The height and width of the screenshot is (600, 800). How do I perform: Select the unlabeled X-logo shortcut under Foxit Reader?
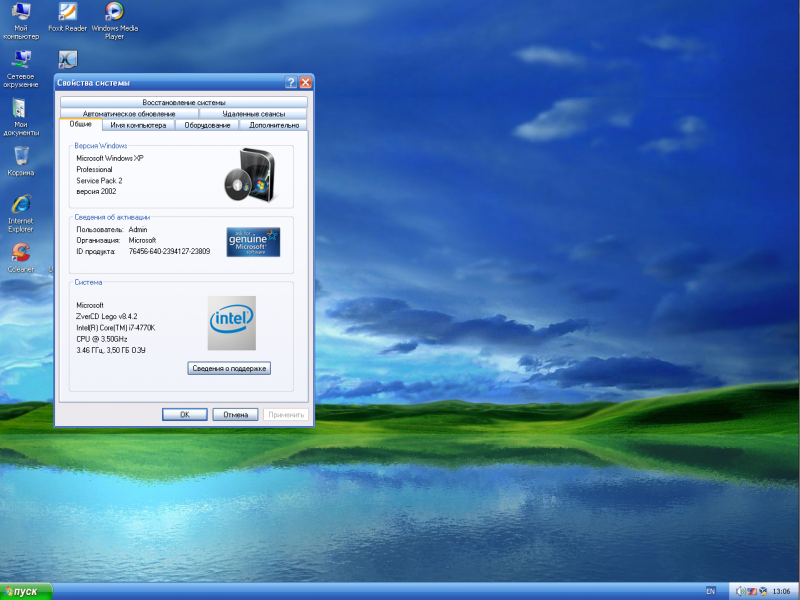[x=67, y=59]
